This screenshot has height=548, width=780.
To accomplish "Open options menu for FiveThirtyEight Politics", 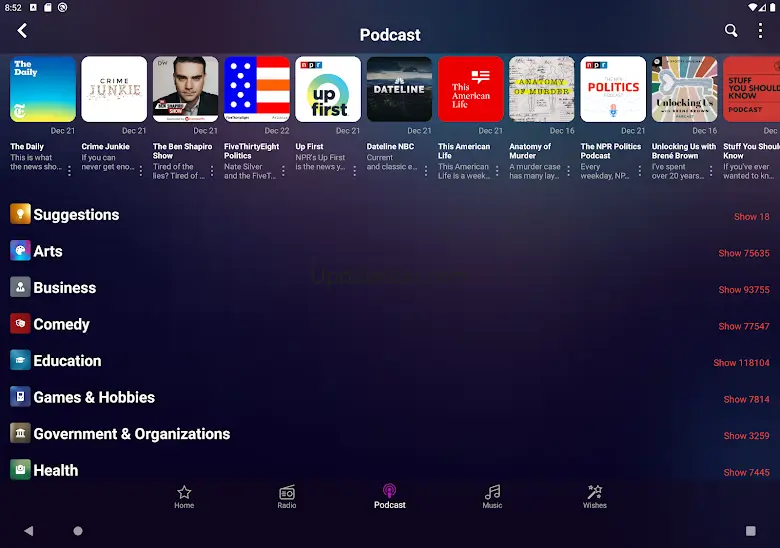I will (283, 171).
